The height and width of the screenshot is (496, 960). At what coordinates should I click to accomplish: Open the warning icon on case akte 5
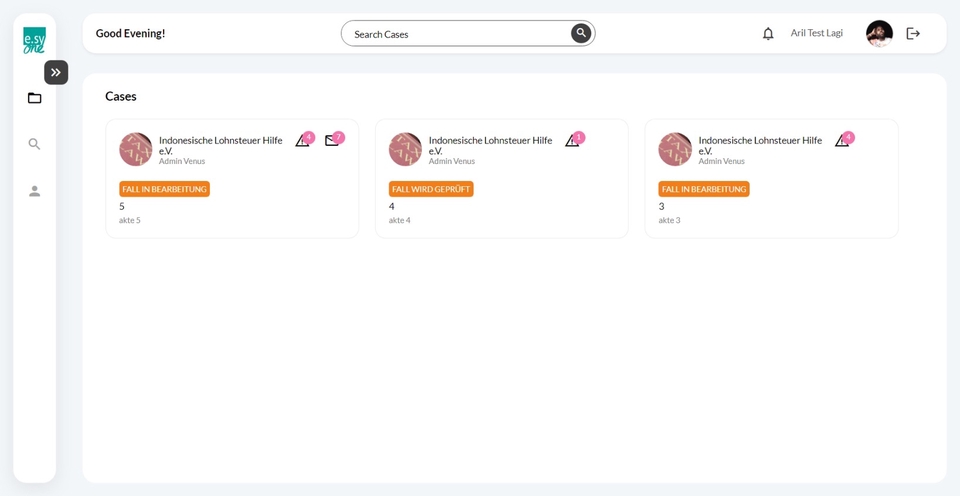[302, 141]
